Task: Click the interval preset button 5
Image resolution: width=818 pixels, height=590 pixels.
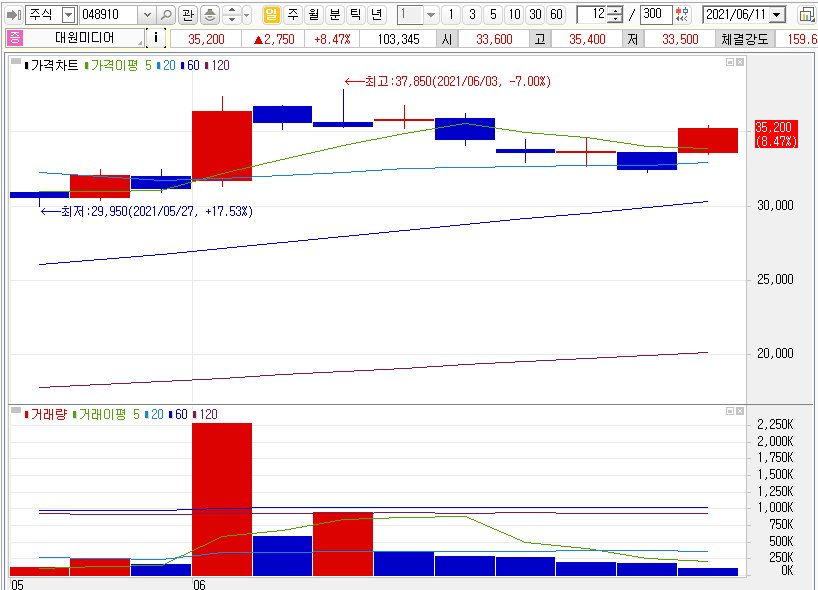Action: tap(493, 15)
